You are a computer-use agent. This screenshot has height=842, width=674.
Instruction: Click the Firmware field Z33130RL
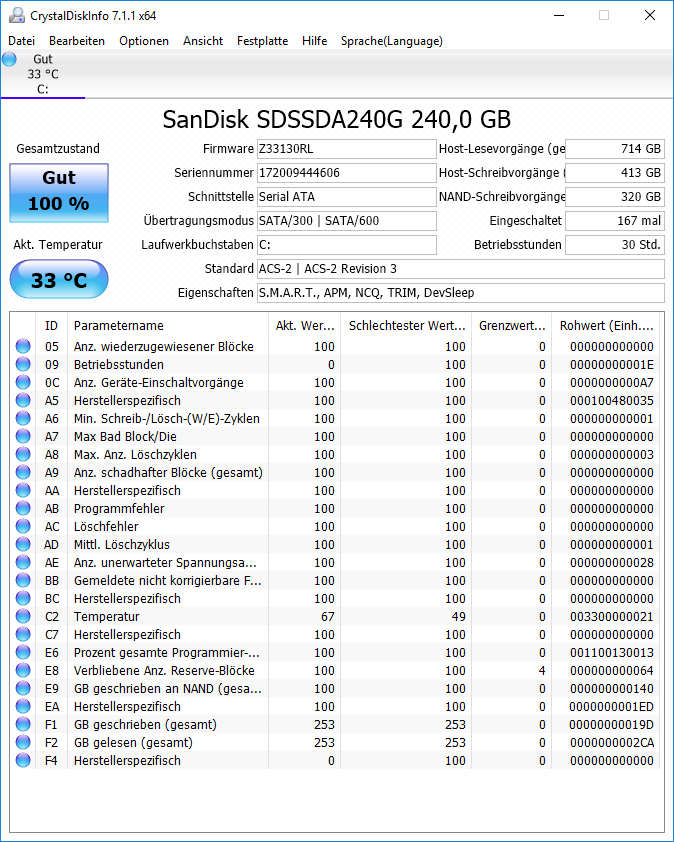tap(346, 149)
